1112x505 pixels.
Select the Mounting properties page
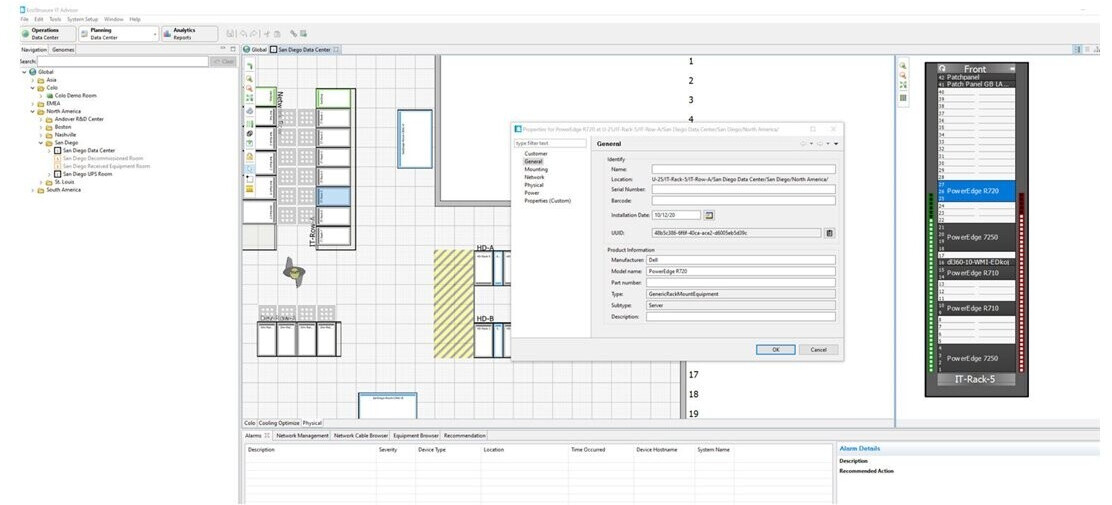tap(536, 169)
